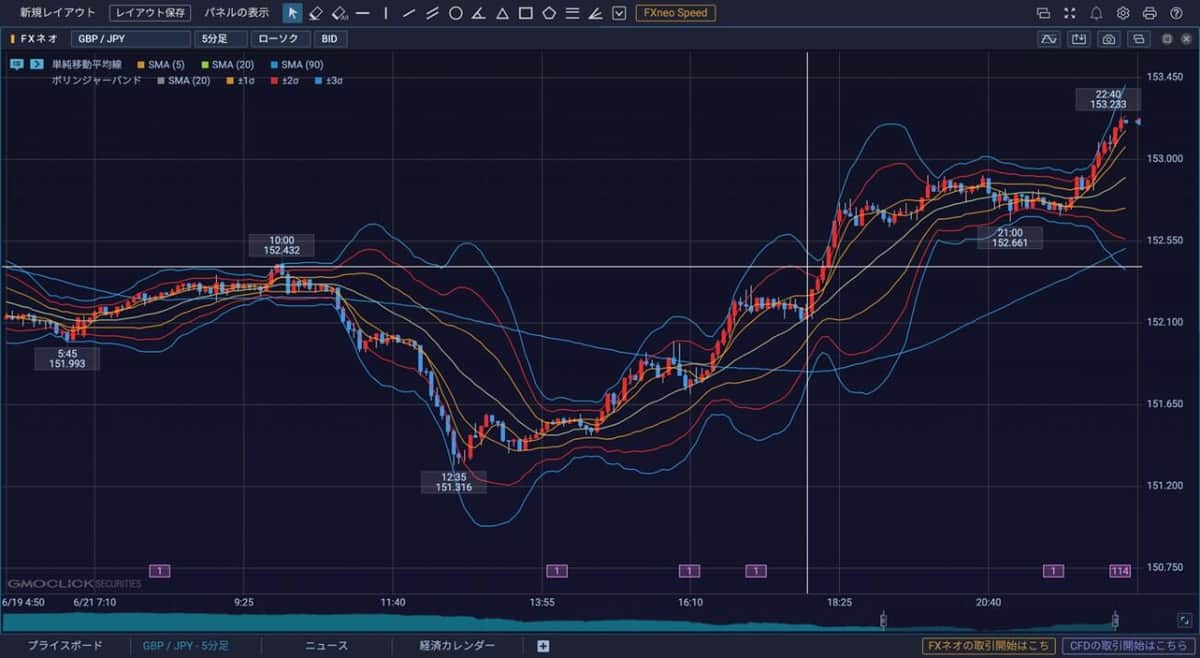Select the circle drawing tool
This screenshot has height=658, width=1200.
pyautogui.click(x=455, y=13)
